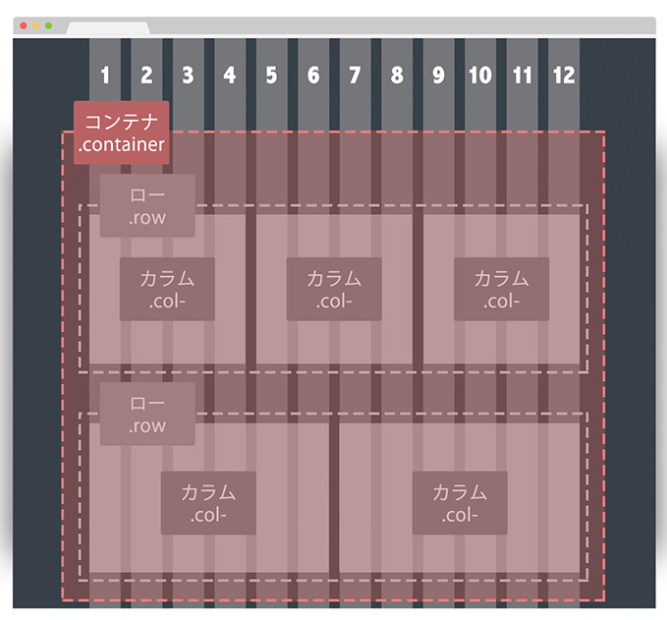667x620 pixels.
Task: Click the red close dot in title bar
Action: pos(23,26)
